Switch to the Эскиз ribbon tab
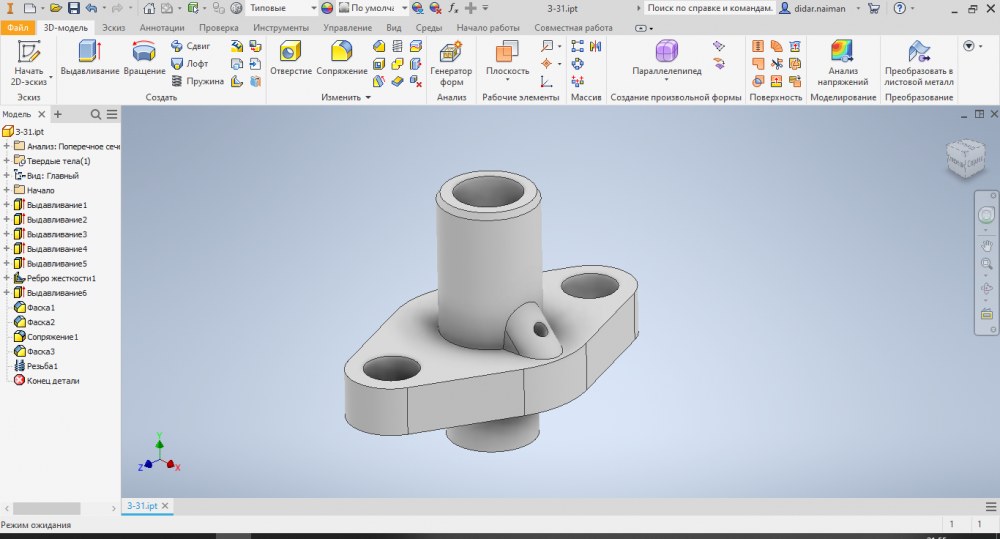Screen dimensions: 1000x539 (x=113, y=28)
